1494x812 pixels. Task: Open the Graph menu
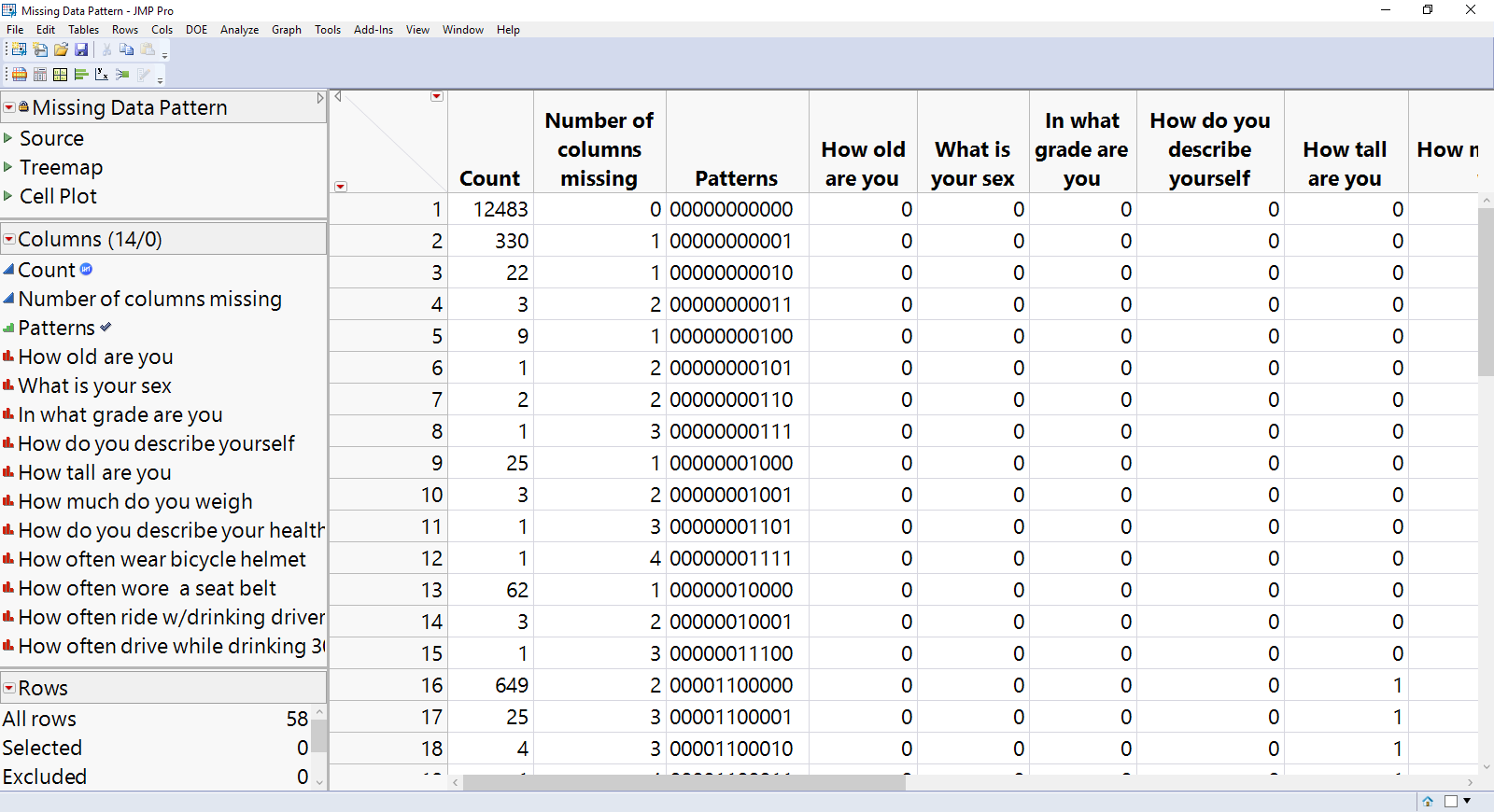click(286, 30)
